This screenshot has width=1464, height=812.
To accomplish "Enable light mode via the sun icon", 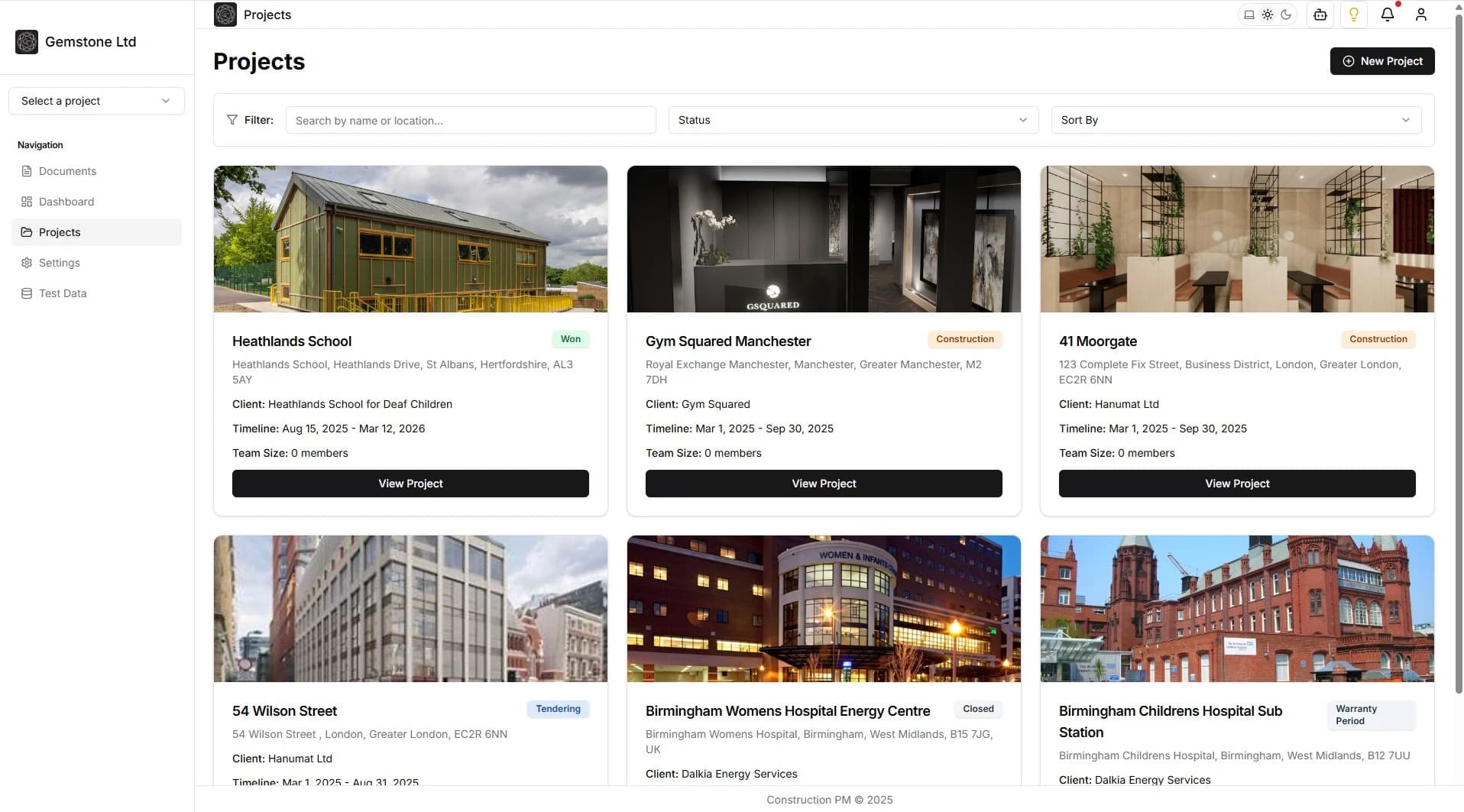I will click(x=1268, y=14).
